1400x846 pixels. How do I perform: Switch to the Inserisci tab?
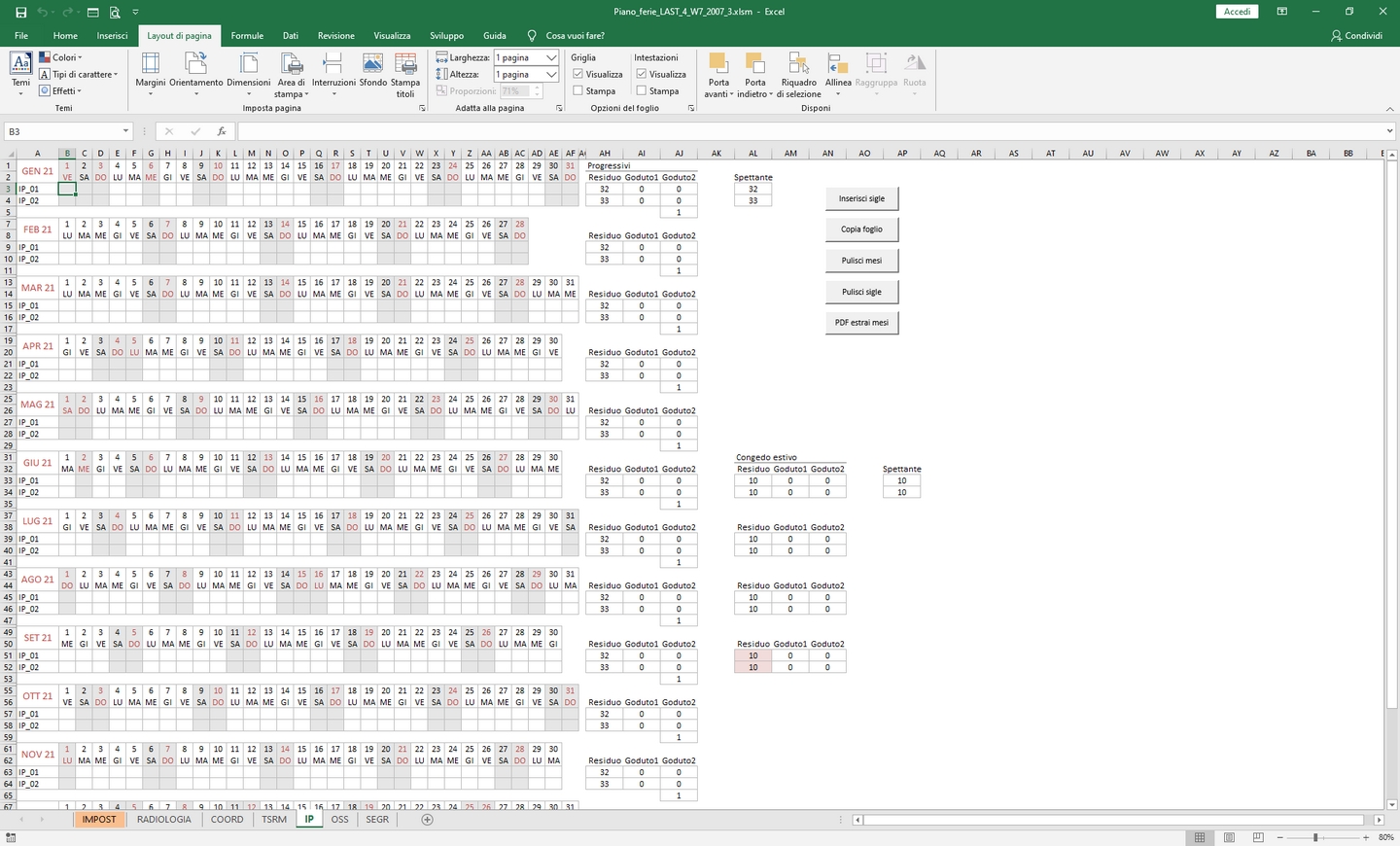112,35
